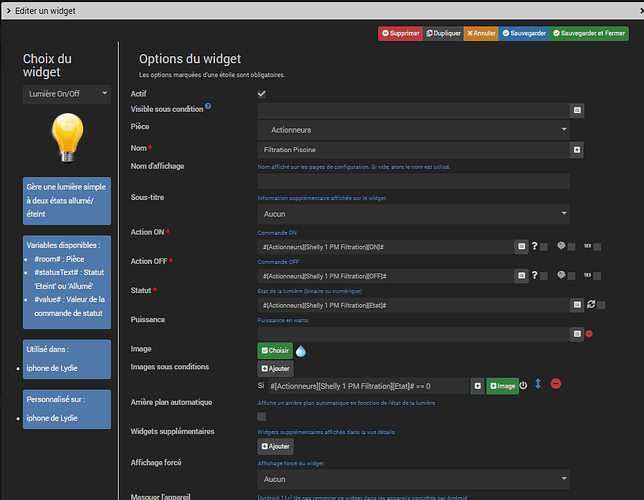Screen dimensions: 644x500
Task: Click the empty Nom d'affichage input field
Action: pyautogui.click(x=414, y=181)
